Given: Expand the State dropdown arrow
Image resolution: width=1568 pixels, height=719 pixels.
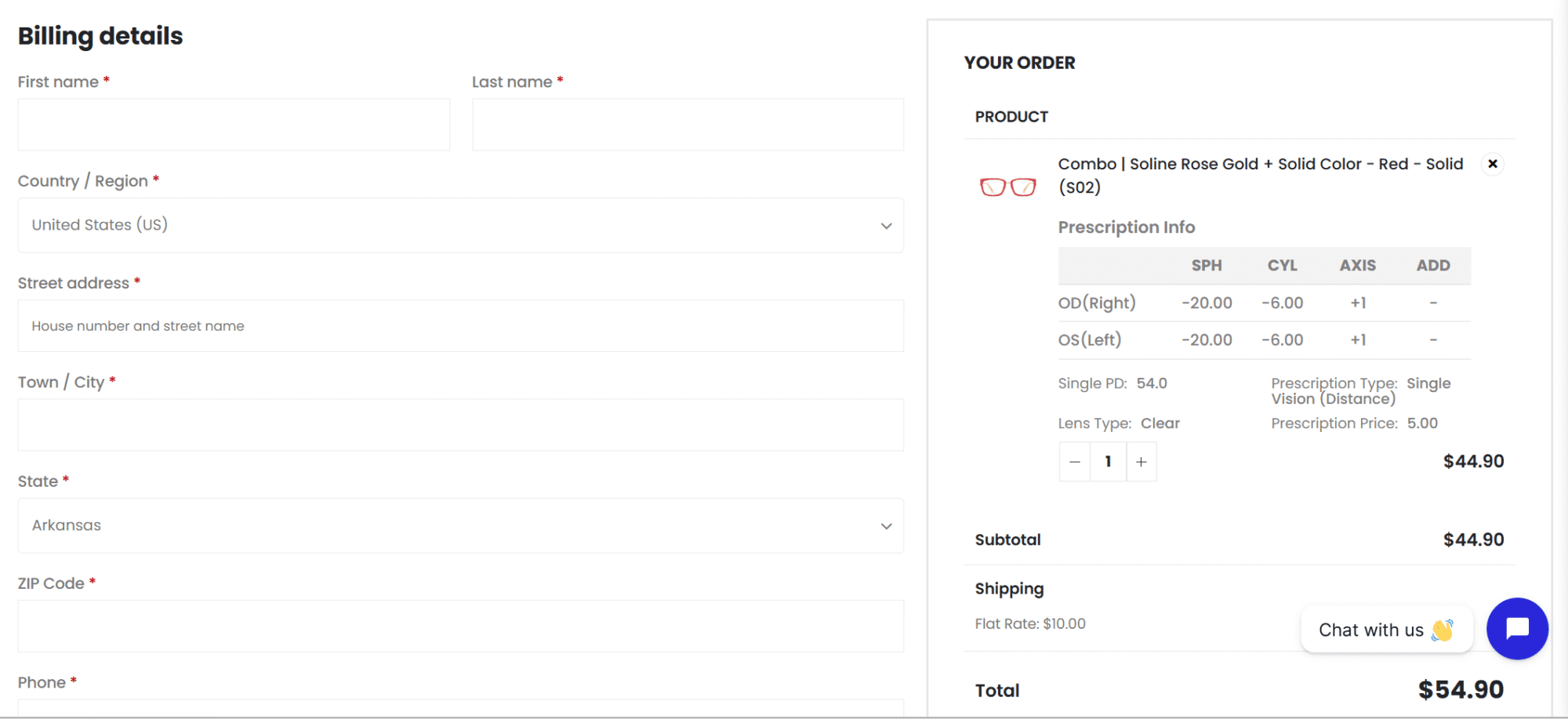Looking at the screenshot, I should (x=887, y=526).
